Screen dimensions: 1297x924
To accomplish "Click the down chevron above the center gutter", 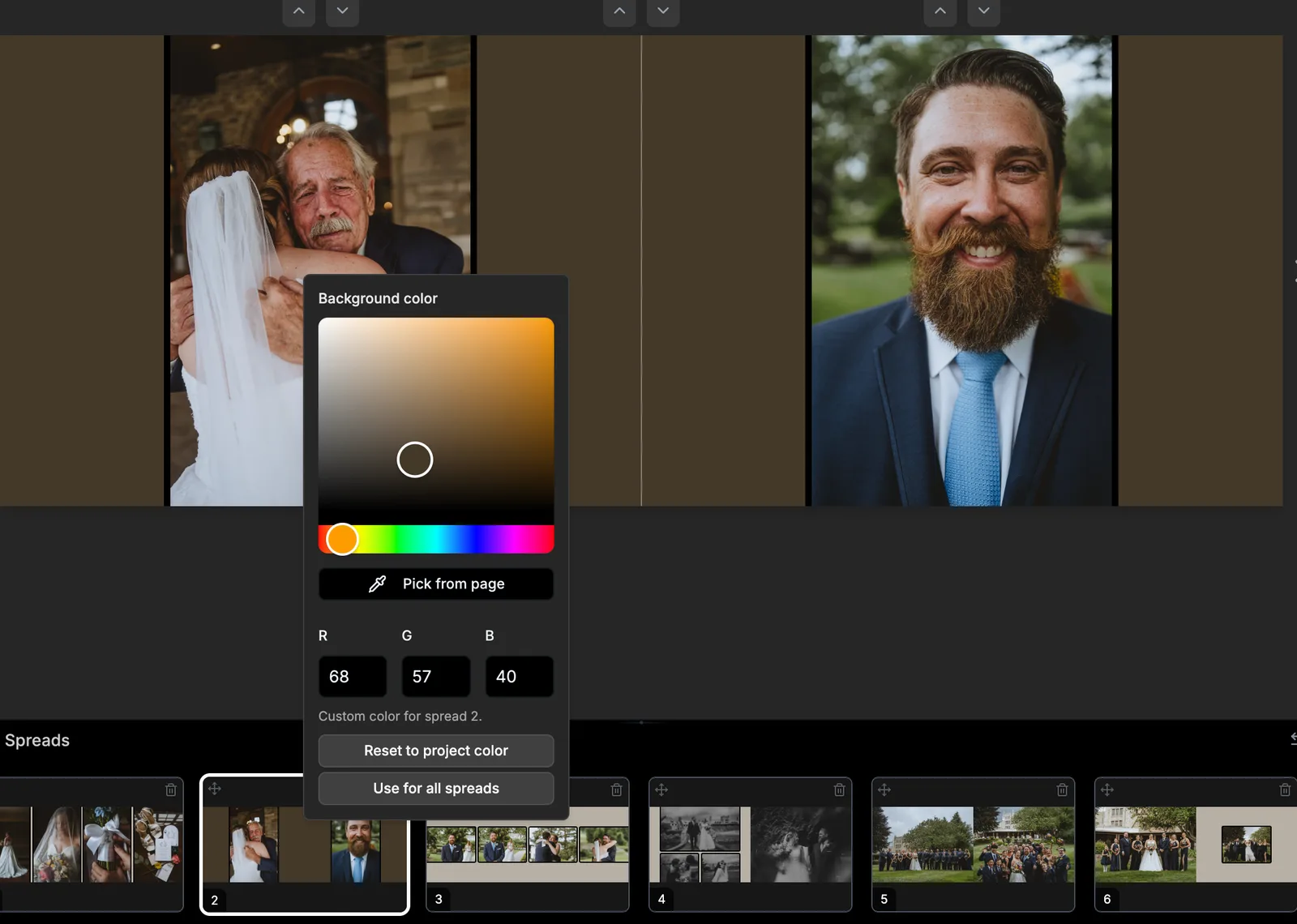I will [x=664, y=11].
